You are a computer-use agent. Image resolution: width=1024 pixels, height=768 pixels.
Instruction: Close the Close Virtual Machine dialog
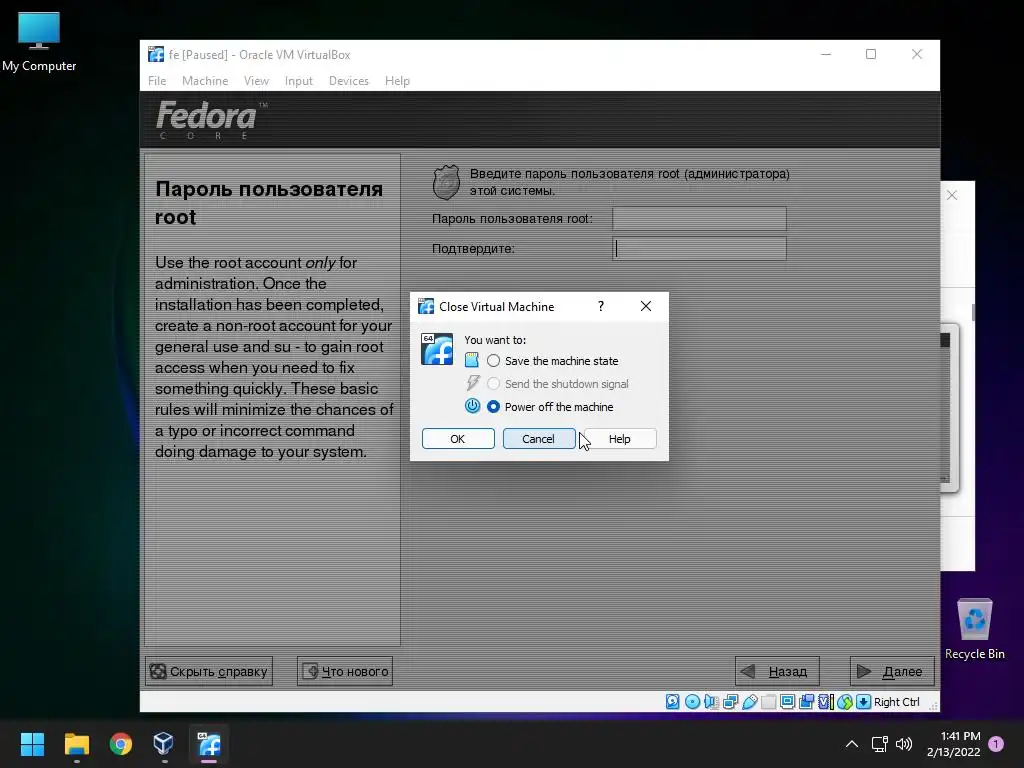646,306
